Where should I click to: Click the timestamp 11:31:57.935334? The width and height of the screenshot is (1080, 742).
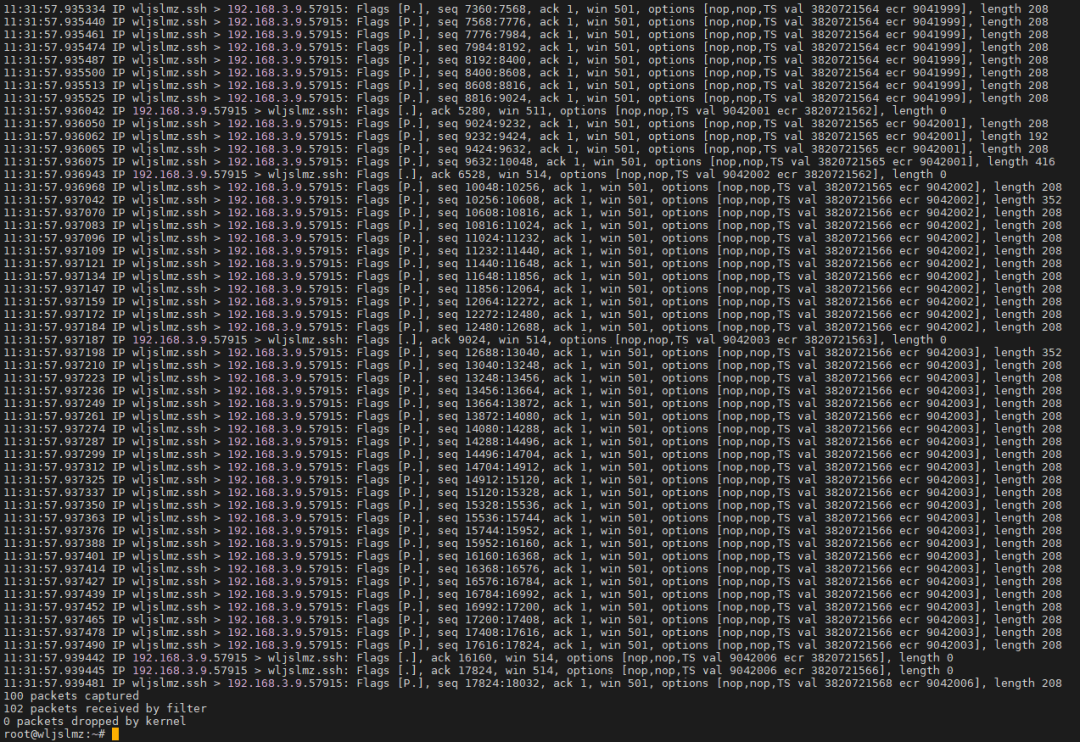click(x=54, y=10)
